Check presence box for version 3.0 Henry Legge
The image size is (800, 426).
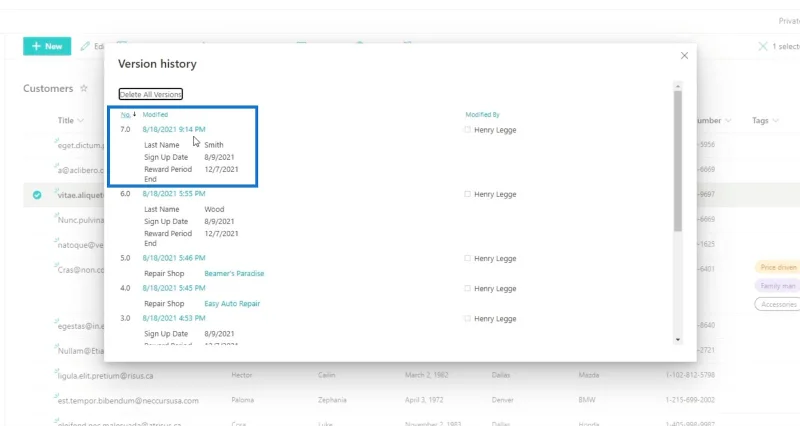point(467,318)
